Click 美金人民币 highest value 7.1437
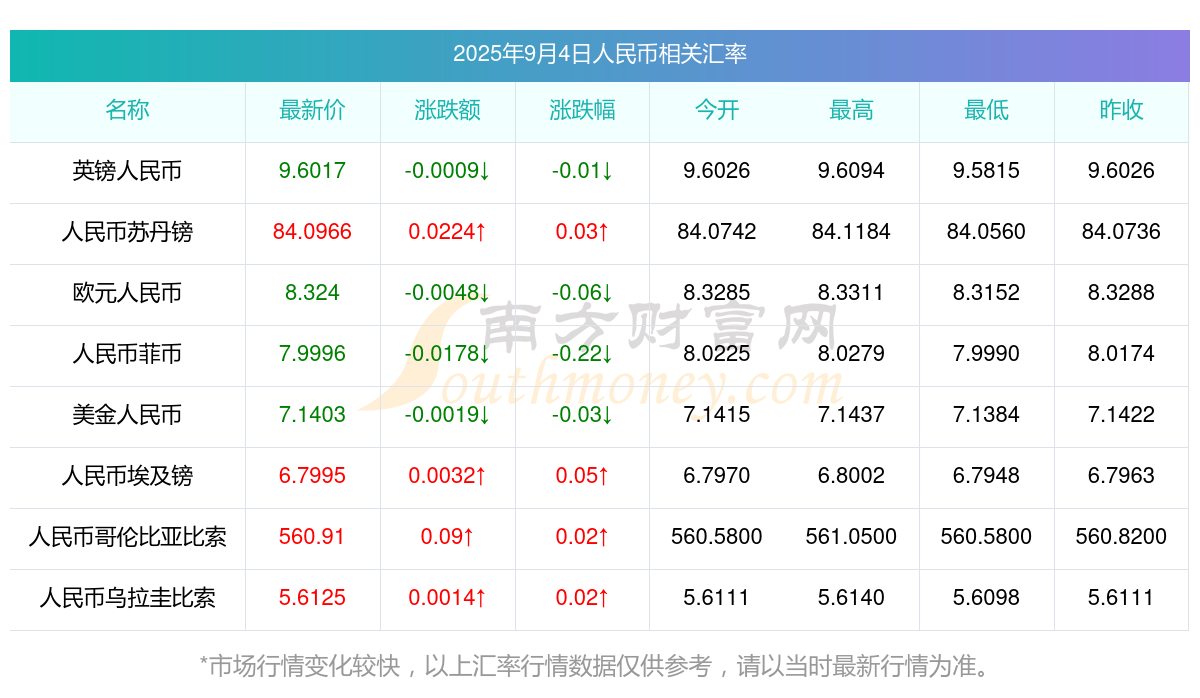1200x698 pixels. click(x=851, y=415)
